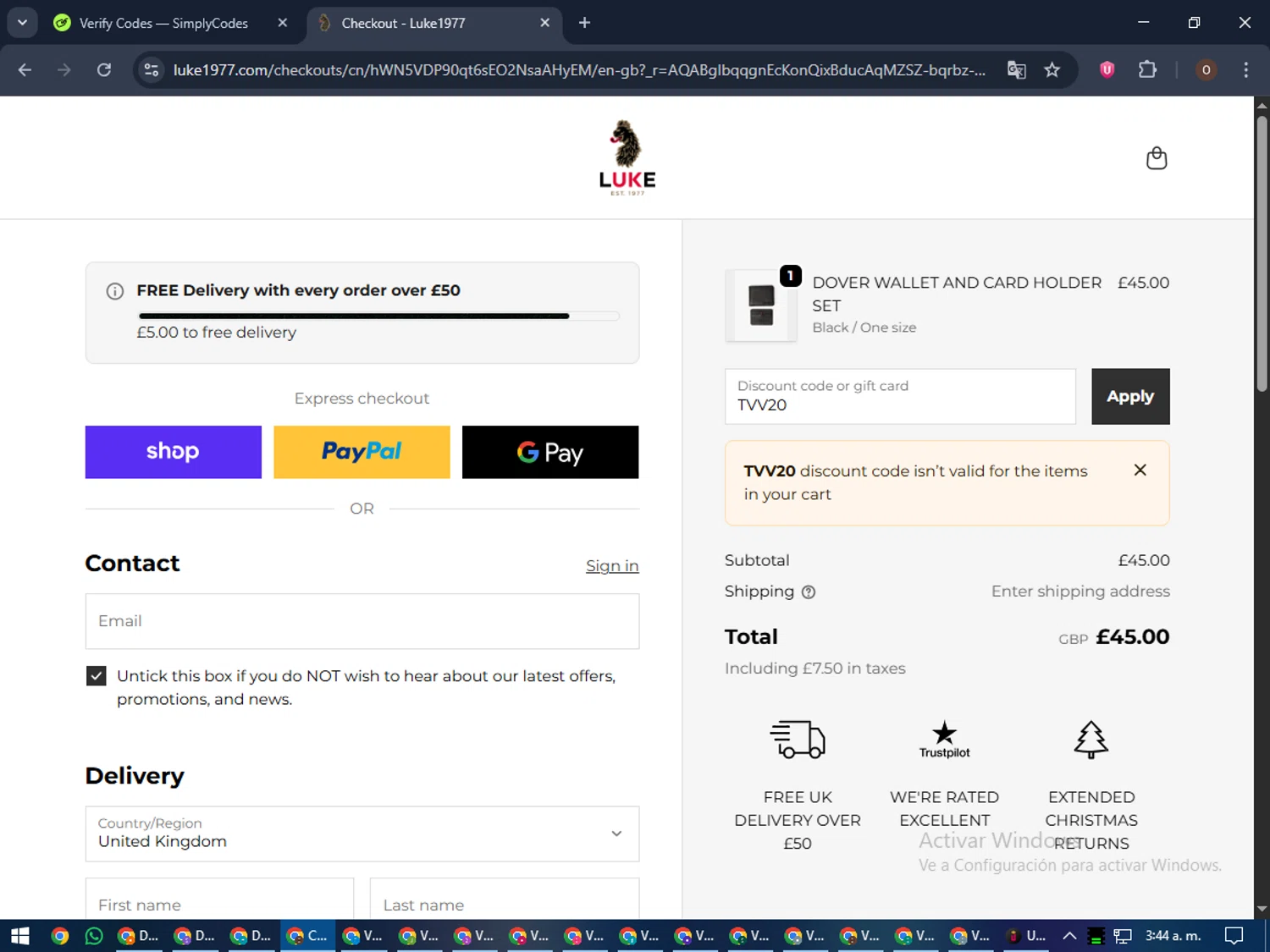Image resolution: width=1270 pixels, height=952 pixels.
Task: Open the uBlock shield extension icon
Action: tap(1107, 69)
